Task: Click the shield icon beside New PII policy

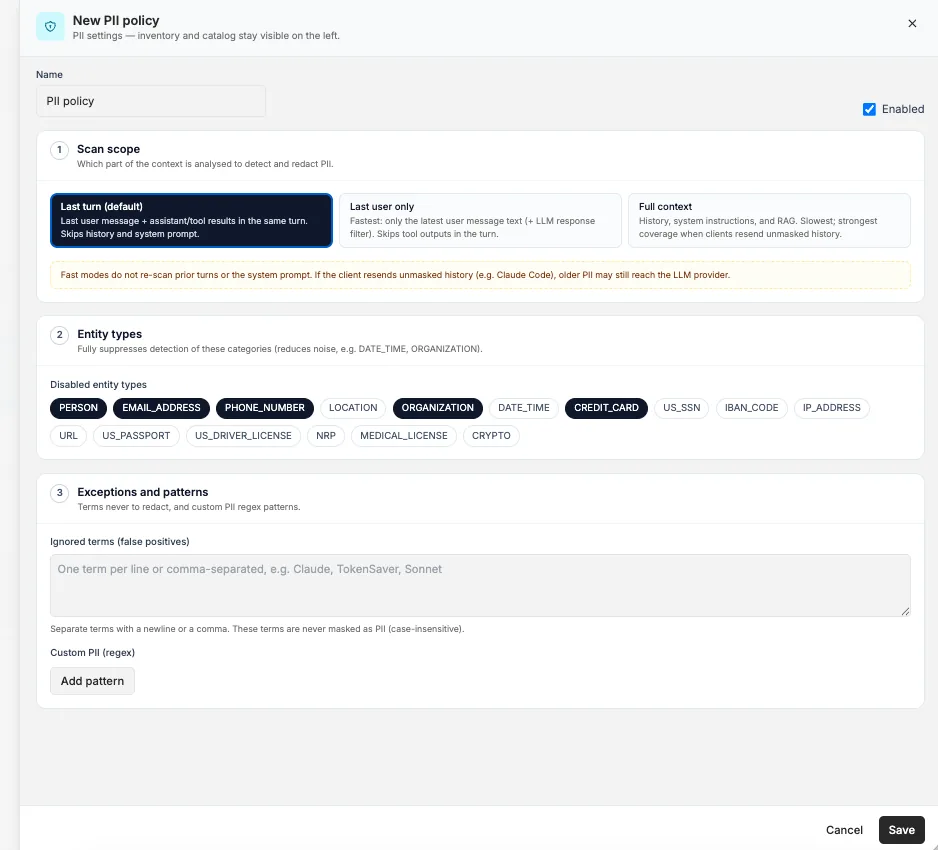Action: click(x=50, y=26)
